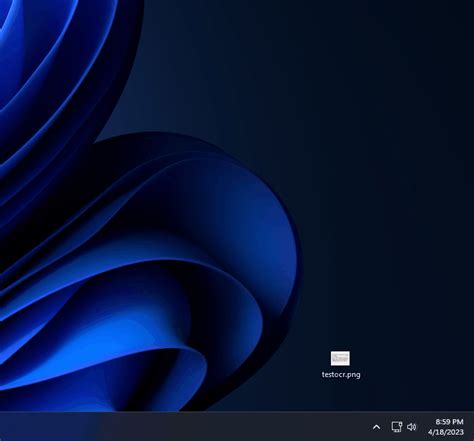
Task: Select the testocr.png file thumbnail
Action: tap(340, 358)
